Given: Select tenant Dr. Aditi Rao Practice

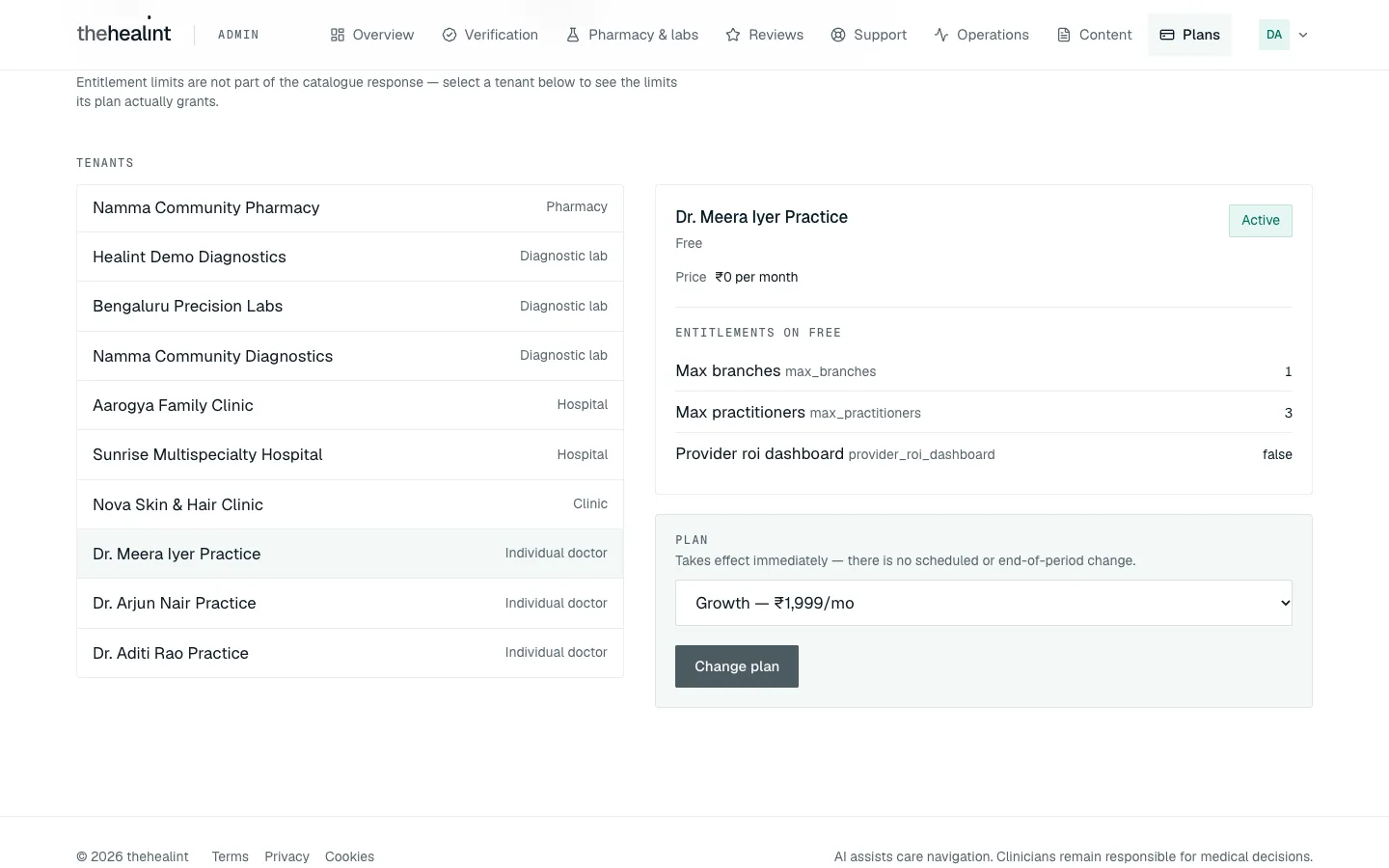Looking at the screenshot, I should coord(350,653).
